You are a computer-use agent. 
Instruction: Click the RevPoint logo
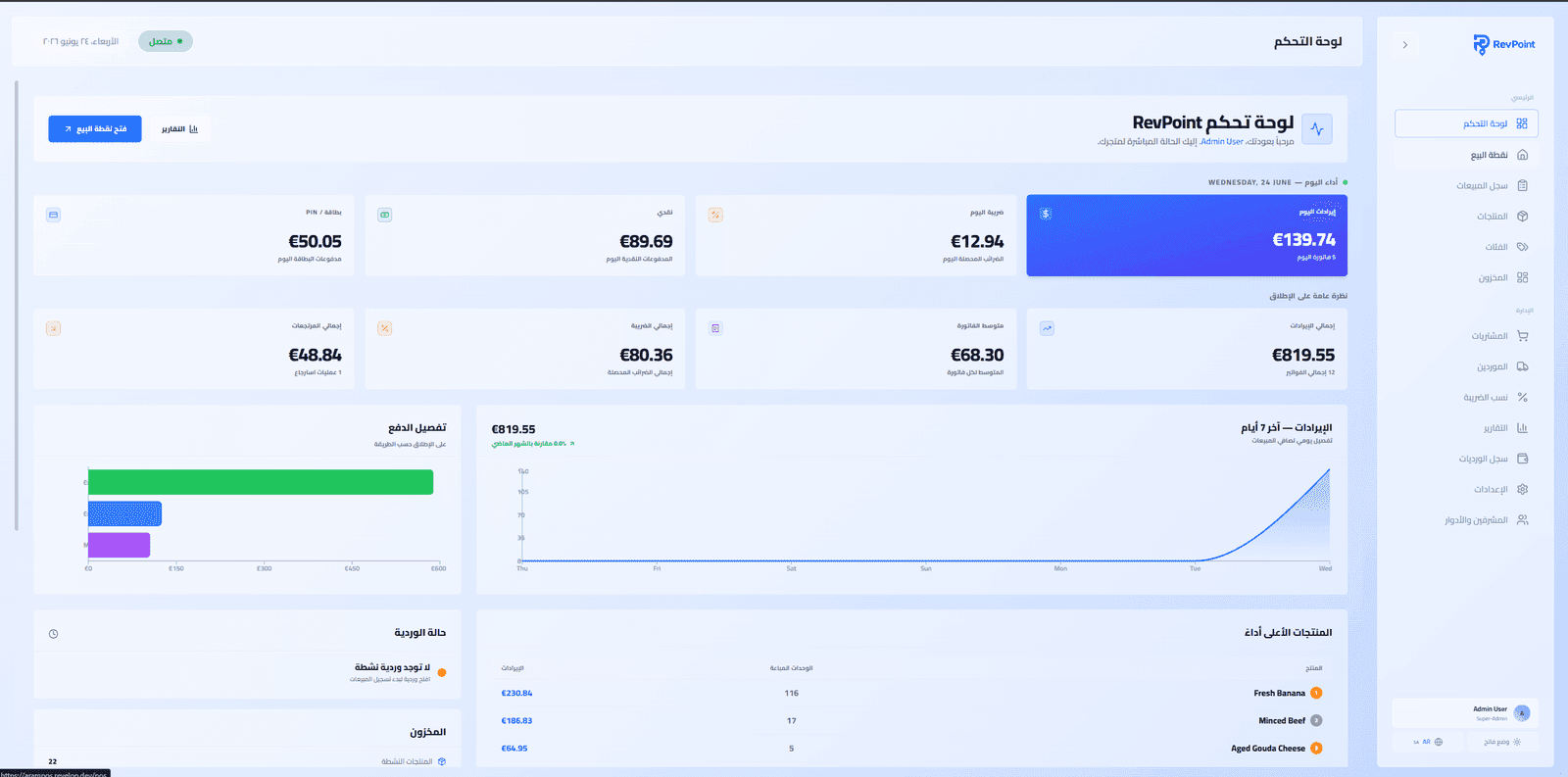tap(1503, 44)
